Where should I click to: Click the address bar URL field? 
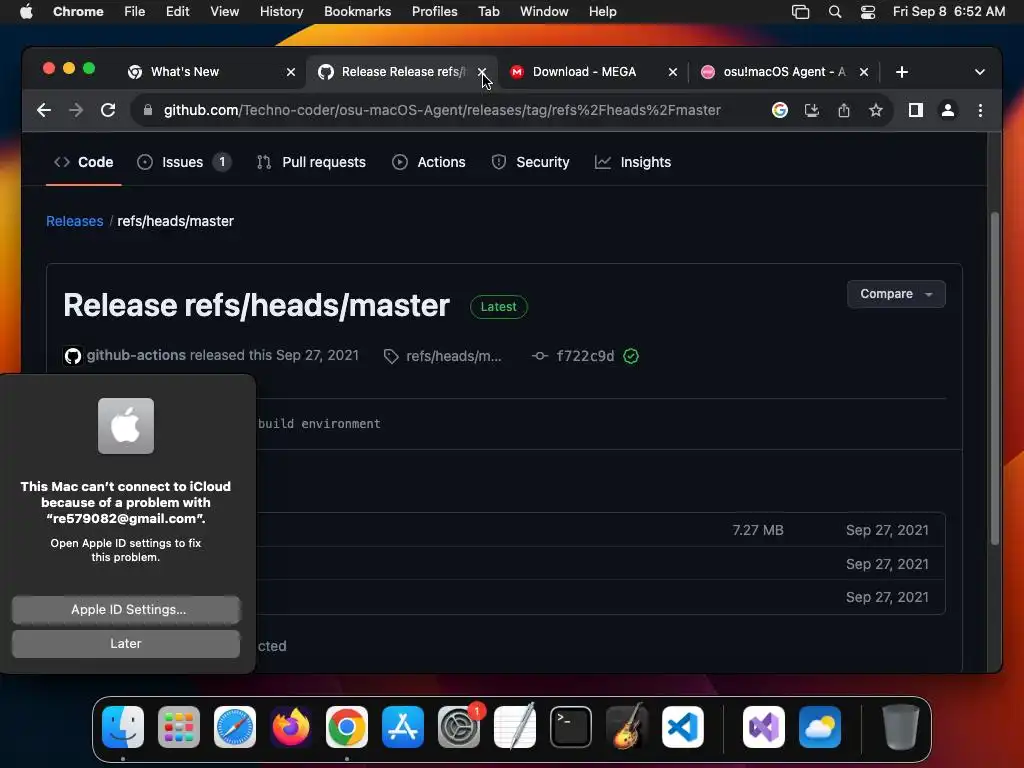click(442, 110)
